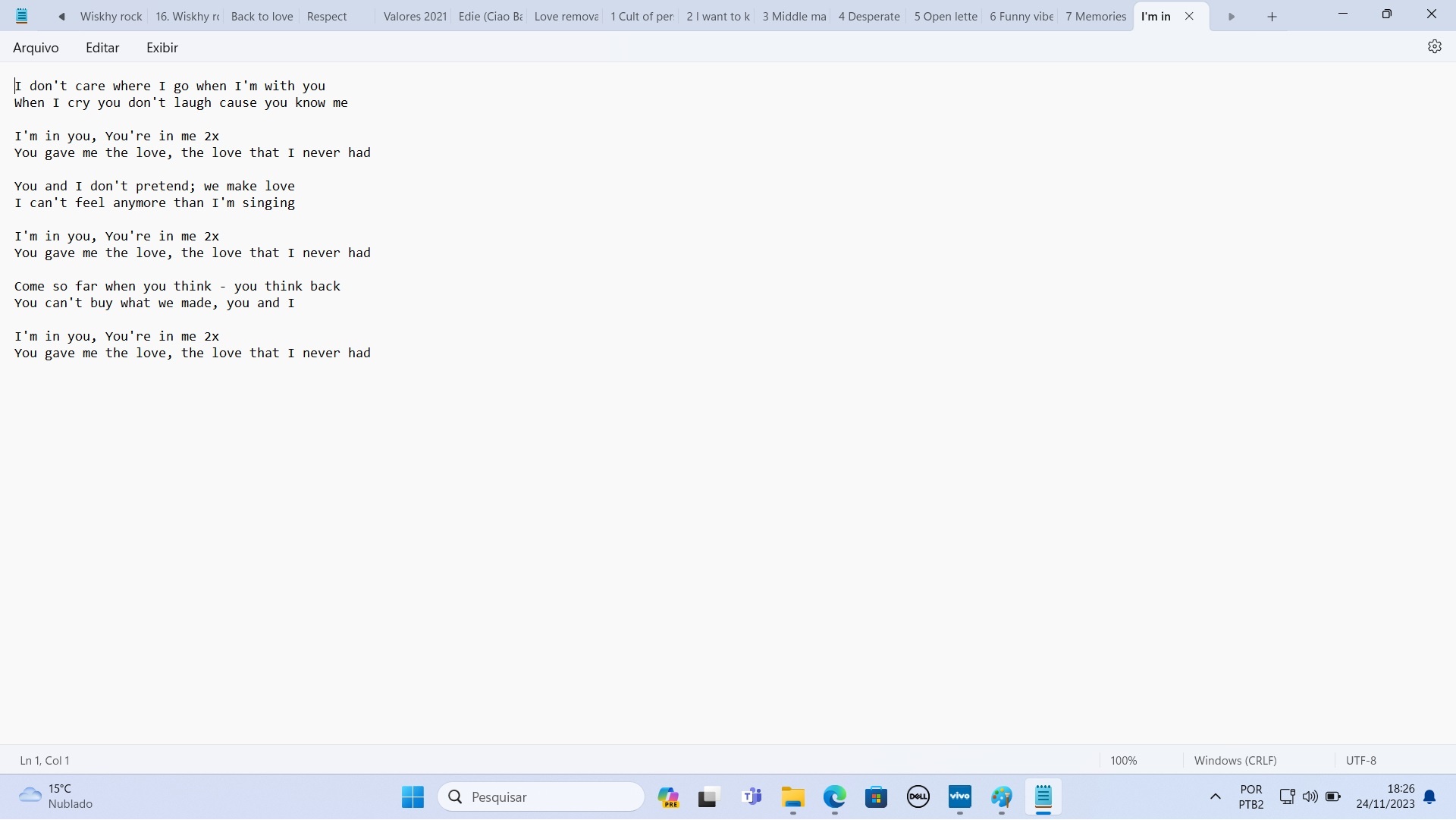
Task: Click the 100% zoom level indicator
Action: [x=1123, y=761]
